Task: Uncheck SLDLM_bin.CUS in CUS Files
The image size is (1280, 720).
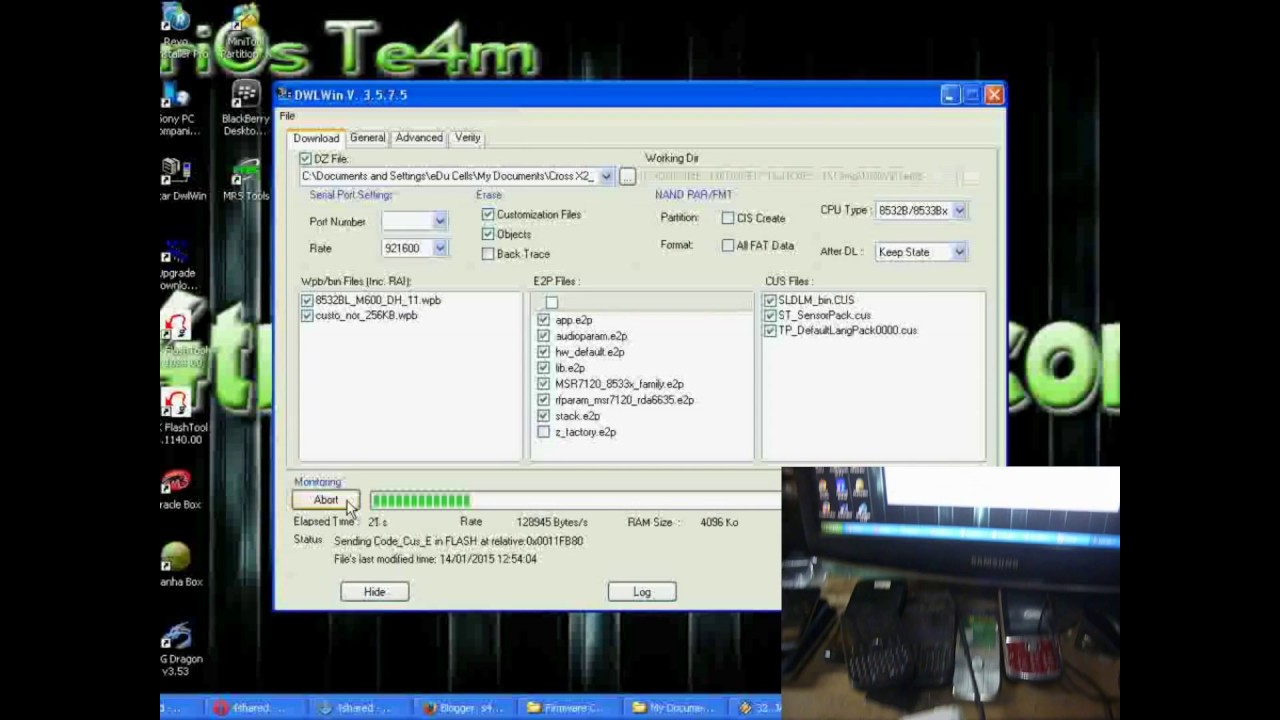Action: 770,300
